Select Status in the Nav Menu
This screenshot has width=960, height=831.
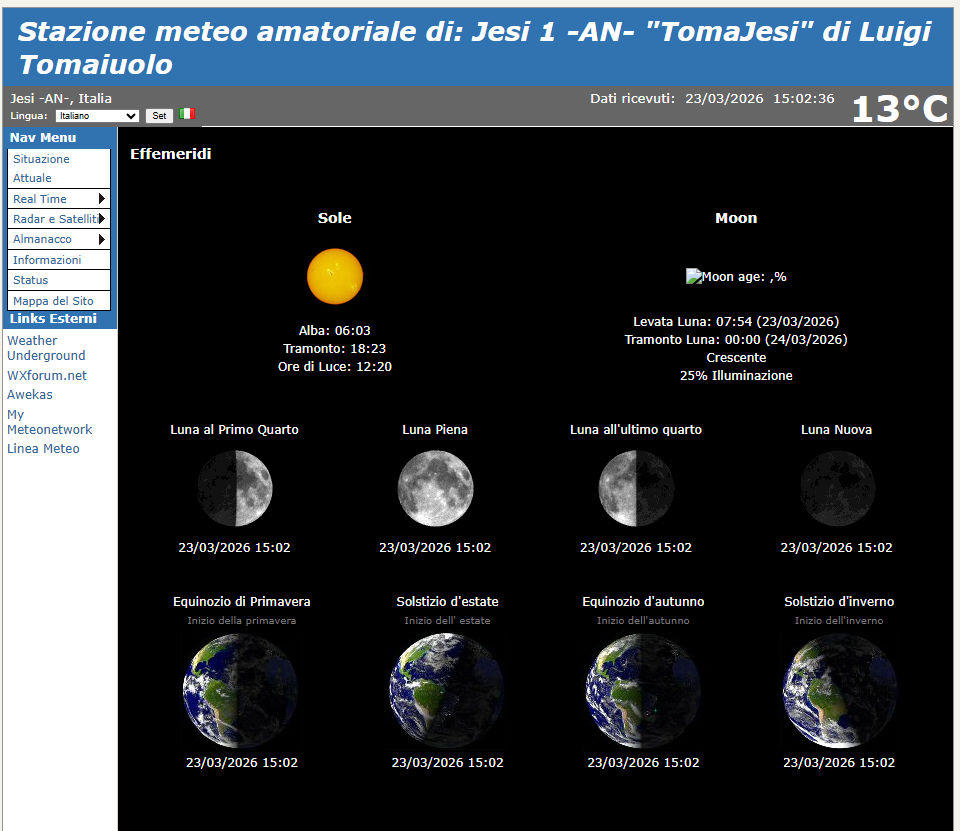pos(31,280)
